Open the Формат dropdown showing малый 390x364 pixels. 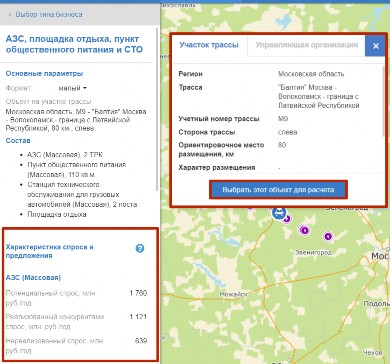72,88
